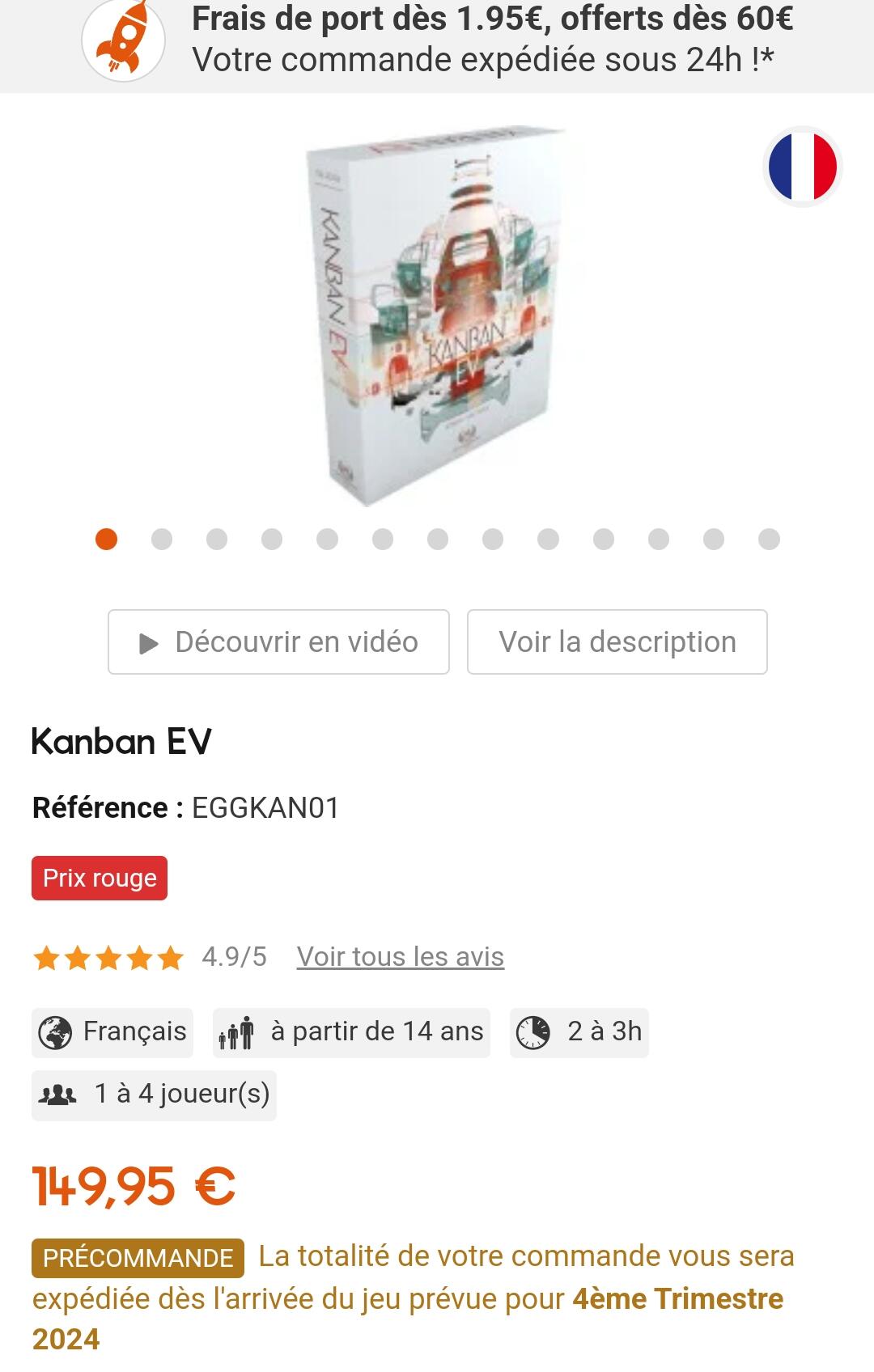Image resolution: width=874 pixels, height=1372 pixels.
Task: Click the play triangle in Découvrir en vidéo
Action: click(x=148, y=643)
